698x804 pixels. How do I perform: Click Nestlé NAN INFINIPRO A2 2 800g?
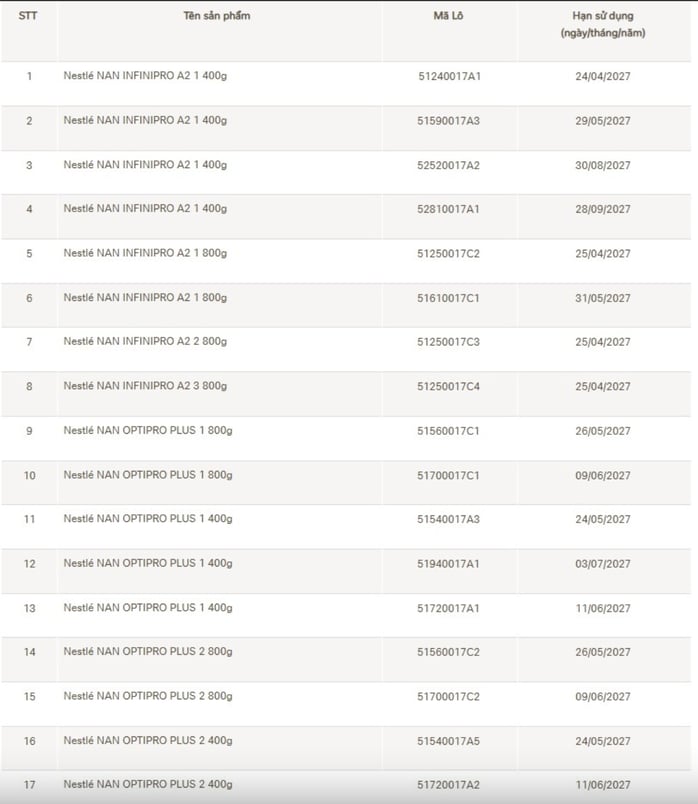click(145, 342)
